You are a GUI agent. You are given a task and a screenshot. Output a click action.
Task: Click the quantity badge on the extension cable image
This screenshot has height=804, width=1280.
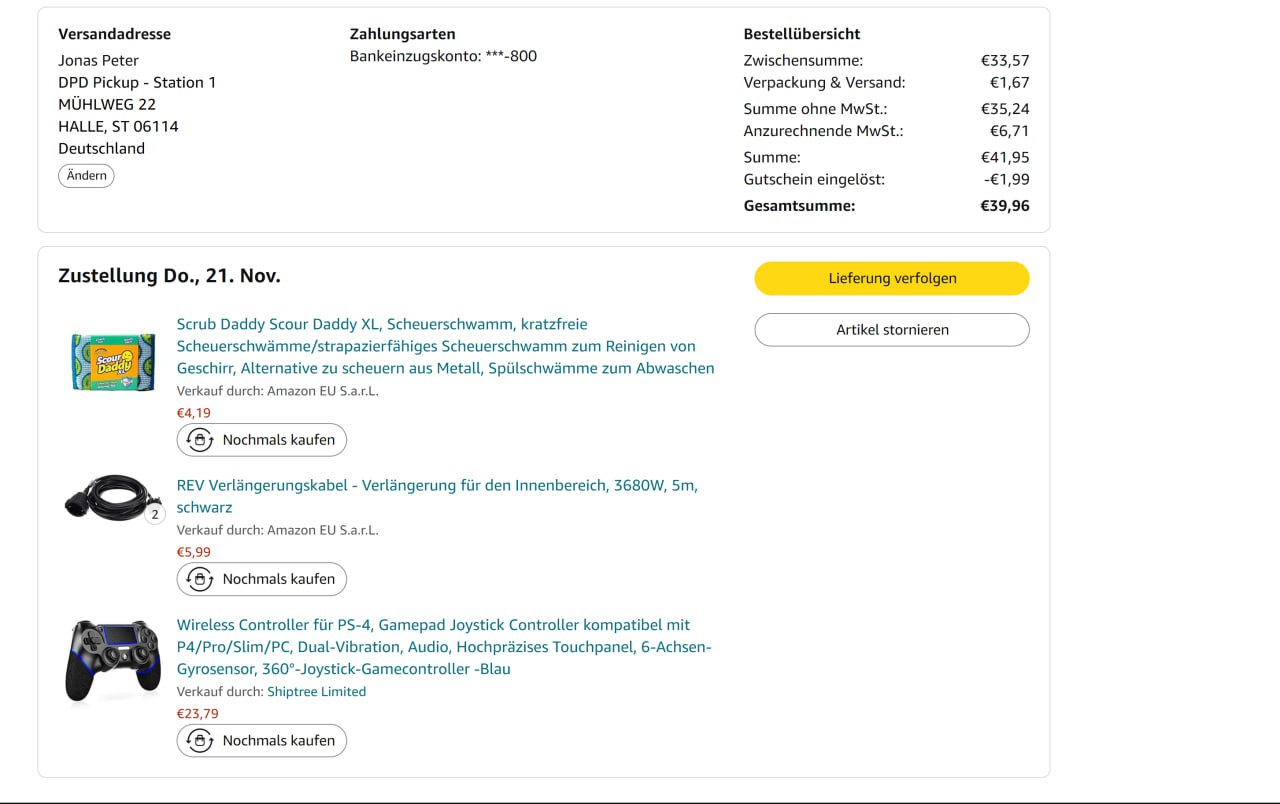coord(154,515)
